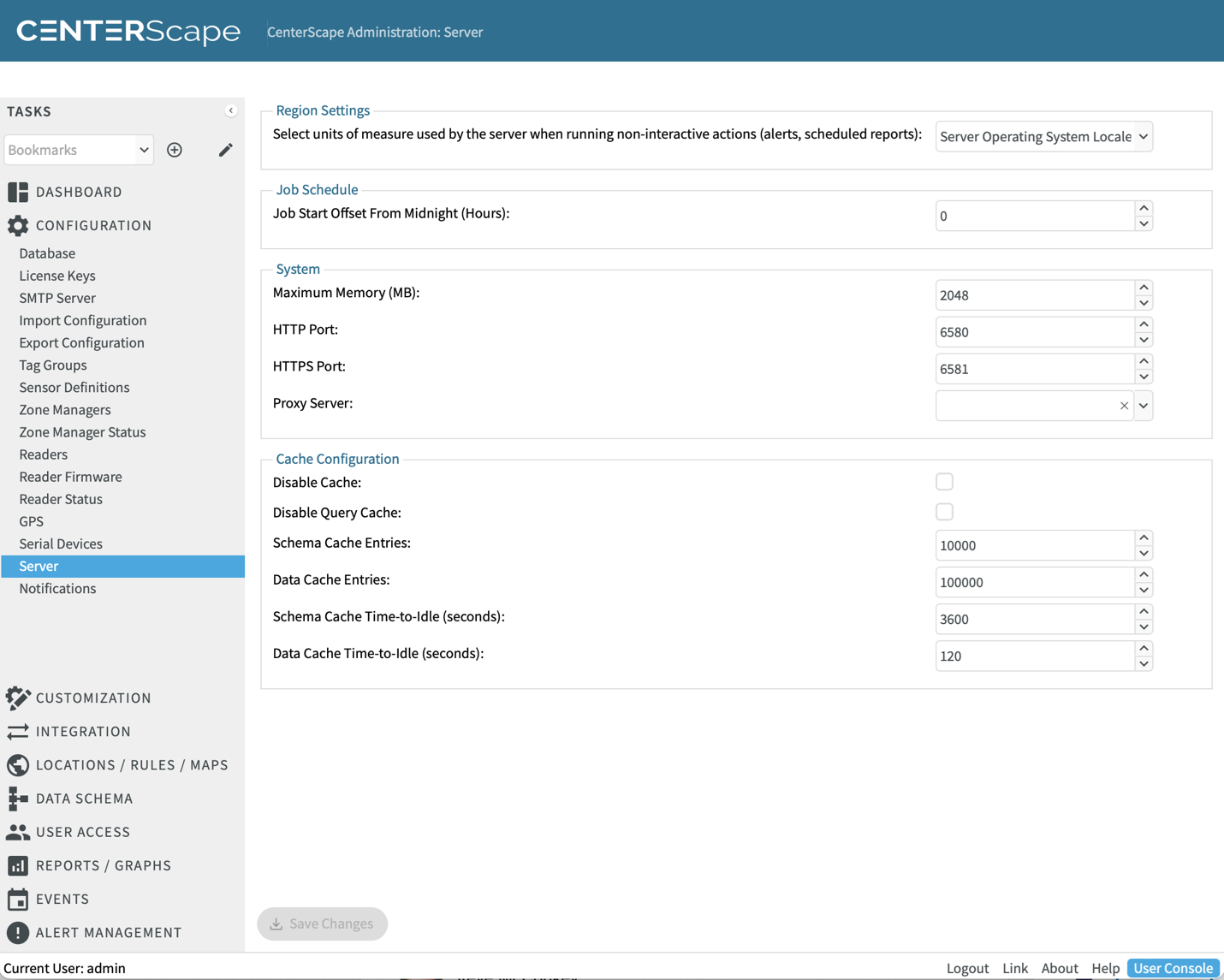Clear the Proxy Server field with X
This screenshot has height=980, width=1224.
tap(1124, 406)
